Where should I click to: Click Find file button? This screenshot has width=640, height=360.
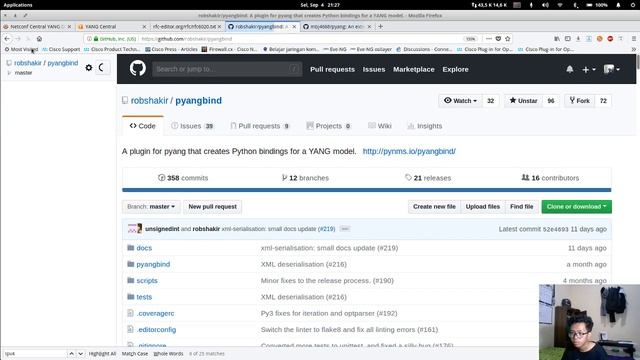coord(522,207)
